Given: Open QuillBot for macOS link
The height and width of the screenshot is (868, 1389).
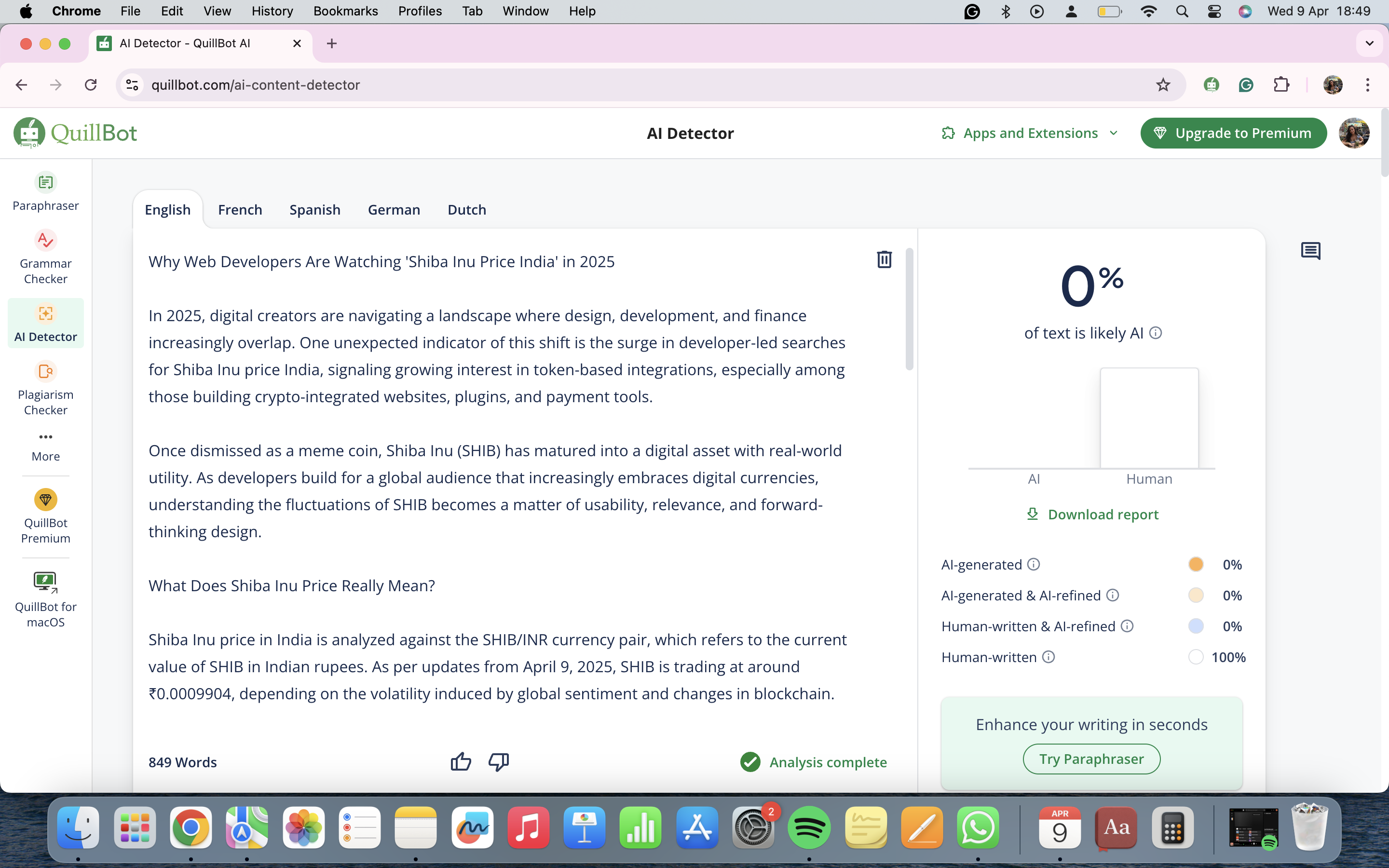Looking at the screenshot, I should coord(45,600).
